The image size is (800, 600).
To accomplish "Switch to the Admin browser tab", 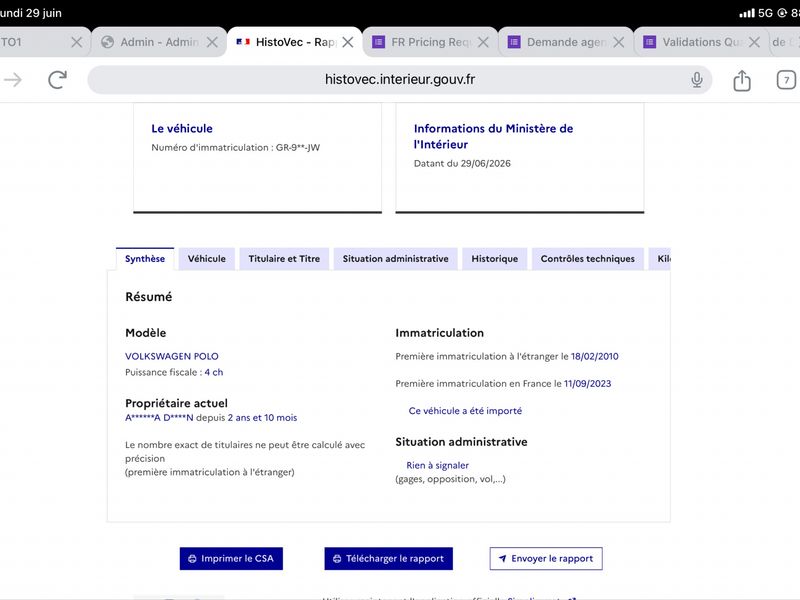I will tap(159, 42).
